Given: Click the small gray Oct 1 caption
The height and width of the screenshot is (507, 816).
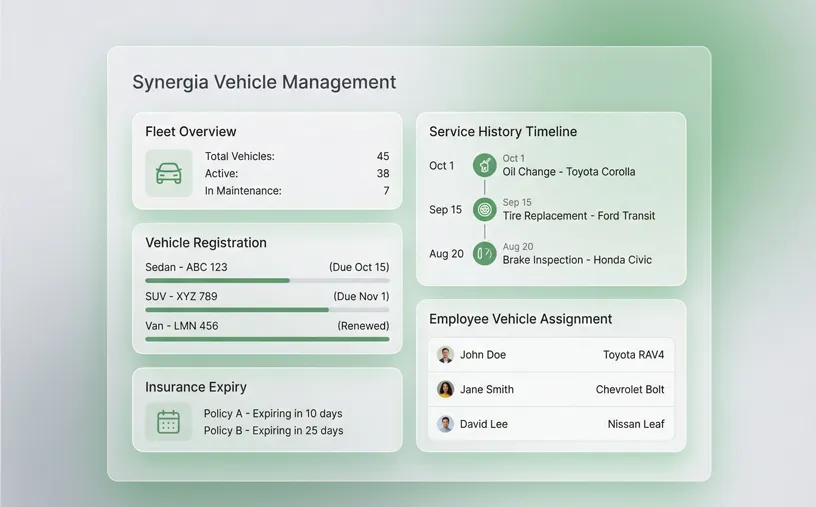Looking at the screenshot, I should point(514,158).
